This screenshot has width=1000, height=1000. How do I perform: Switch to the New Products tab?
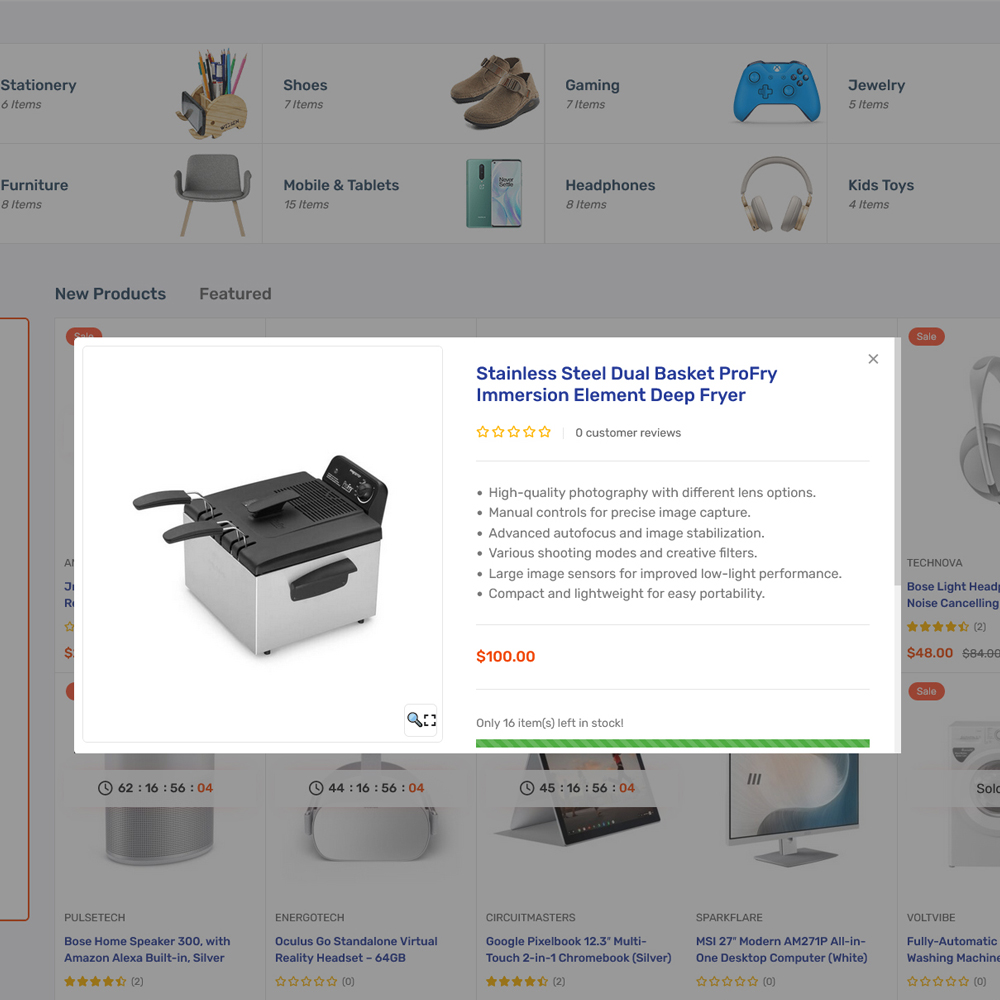tap(110, 294)
